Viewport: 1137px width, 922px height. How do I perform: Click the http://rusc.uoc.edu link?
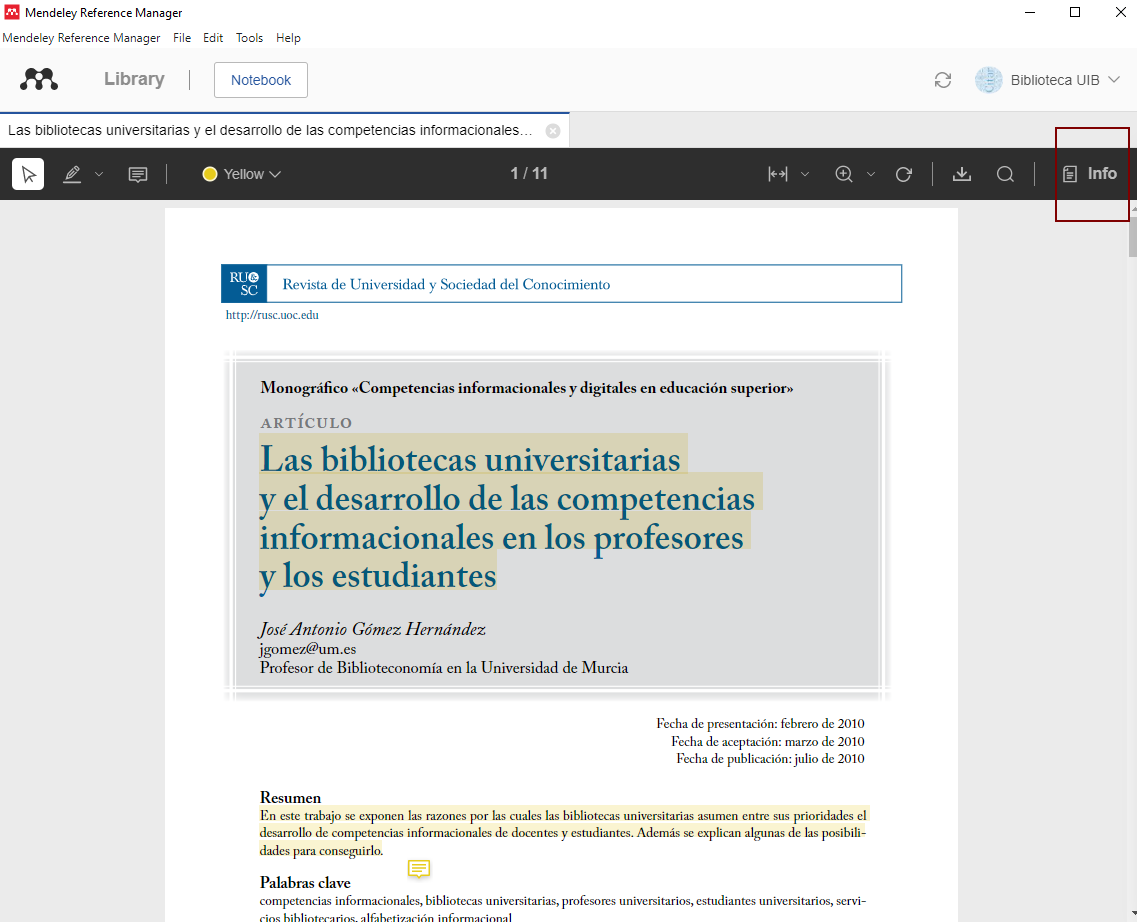[272, 315]
